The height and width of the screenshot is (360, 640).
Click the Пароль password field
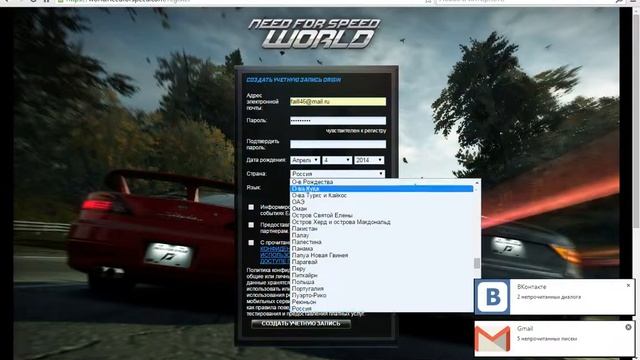coord(338,120)
